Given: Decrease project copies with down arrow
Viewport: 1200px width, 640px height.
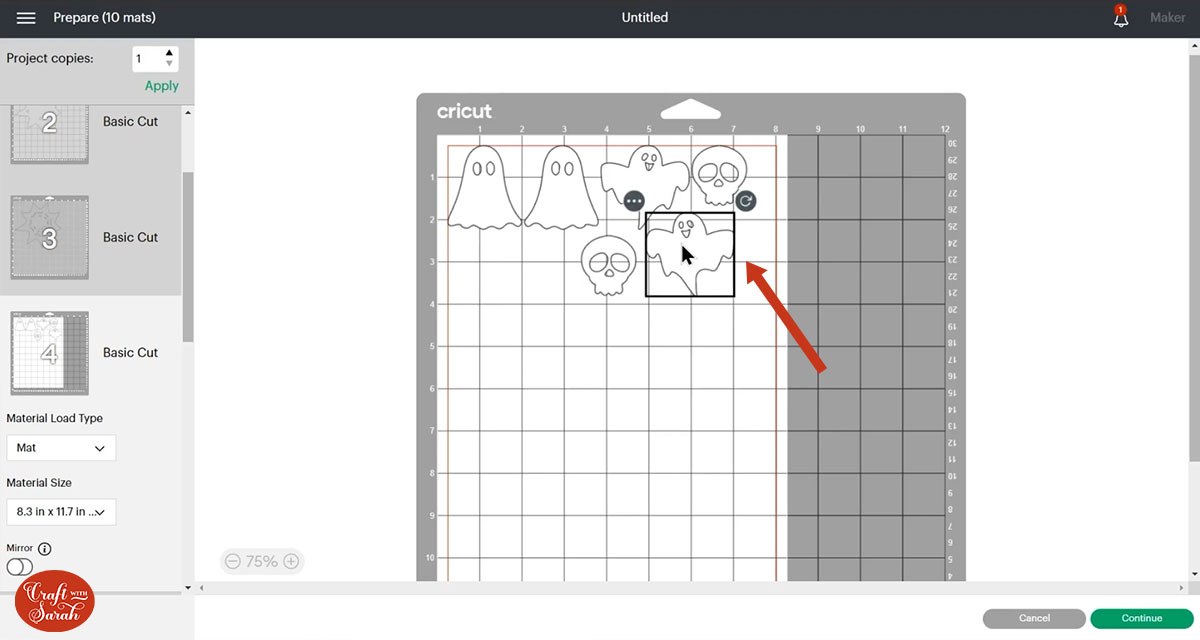Looking at the screenshot, I should (169, 65).
